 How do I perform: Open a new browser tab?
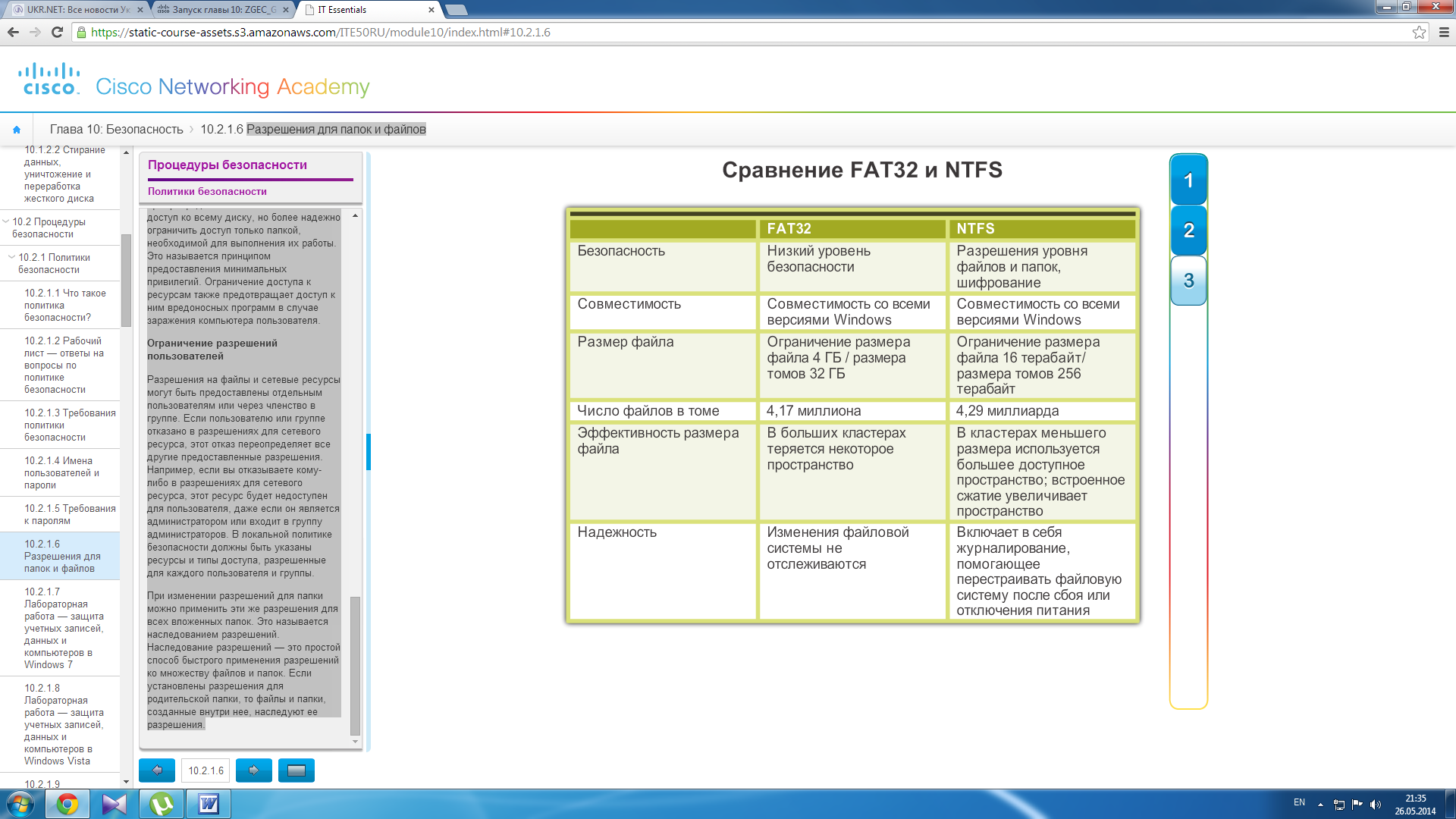coord(456,10)
